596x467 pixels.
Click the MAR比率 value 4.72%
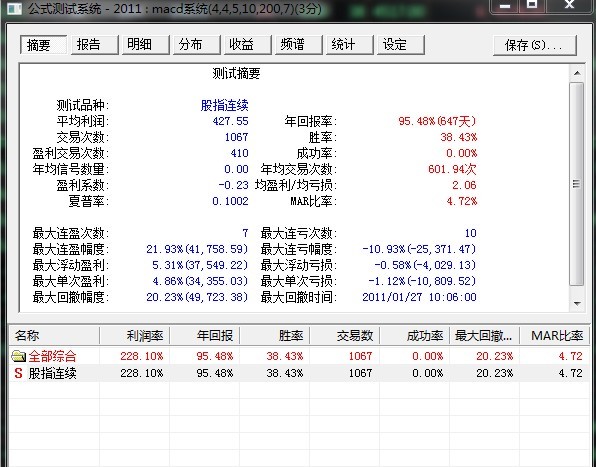pyautogui.click(x=462, y=201)
